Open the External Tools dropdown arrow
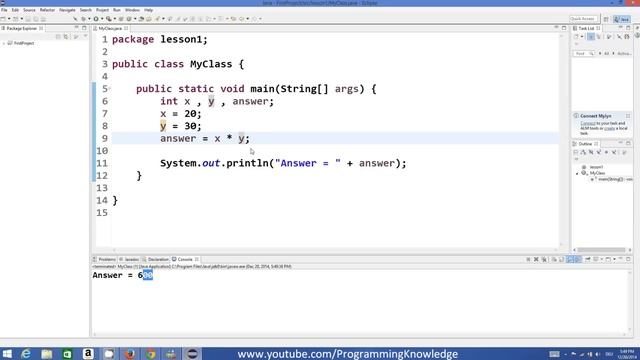 point(114,19)
